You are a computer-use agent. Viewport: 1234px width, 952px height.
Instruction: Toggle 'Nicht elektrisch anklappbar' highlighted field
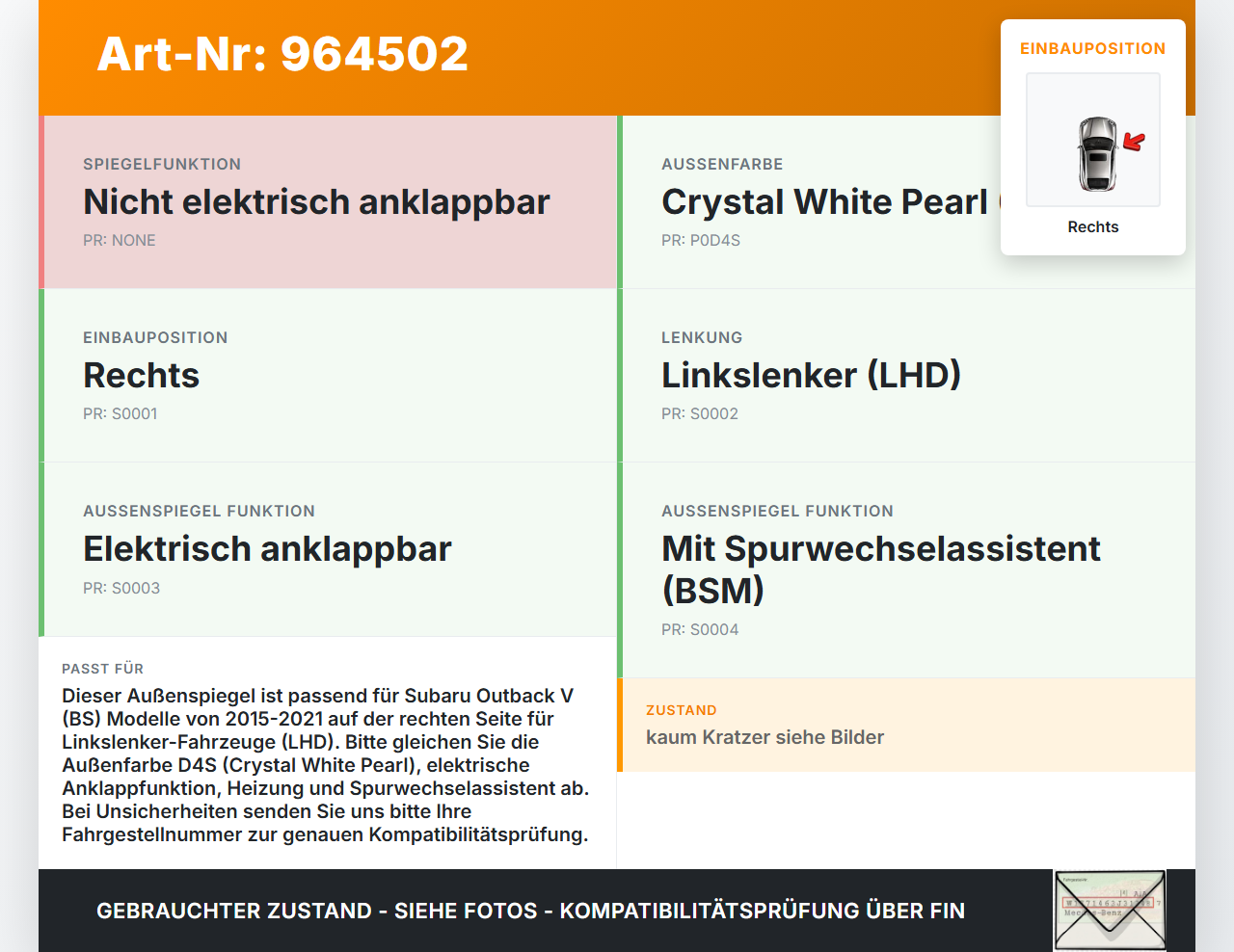tap(316, 202)
